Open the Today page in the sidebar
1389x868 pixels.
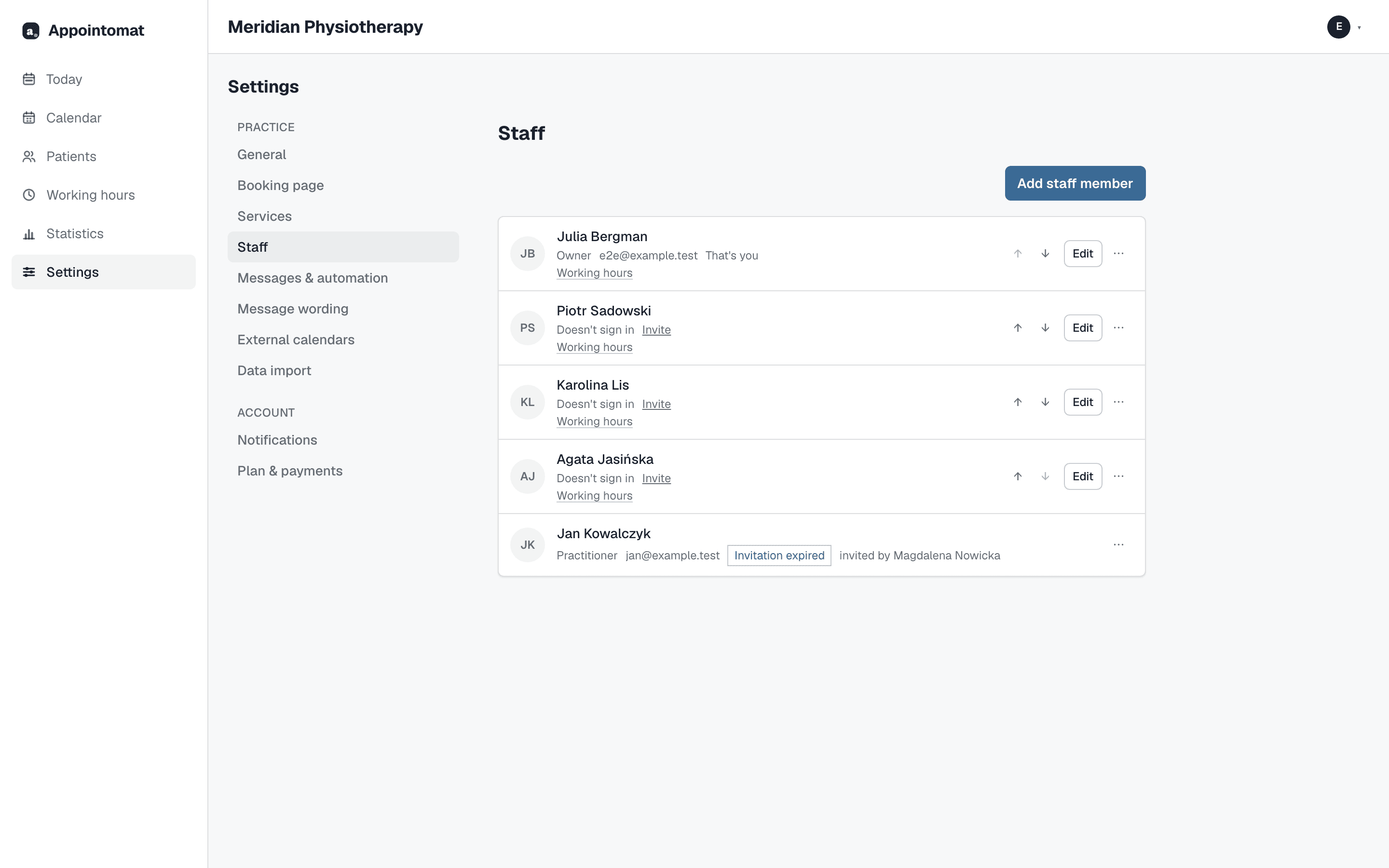point(103,79)
